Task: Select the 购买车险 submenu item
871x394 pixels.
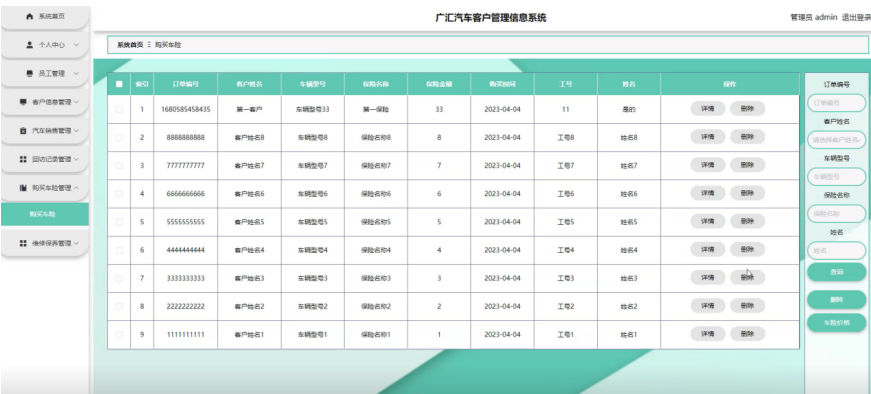Action: click(44, 214)
